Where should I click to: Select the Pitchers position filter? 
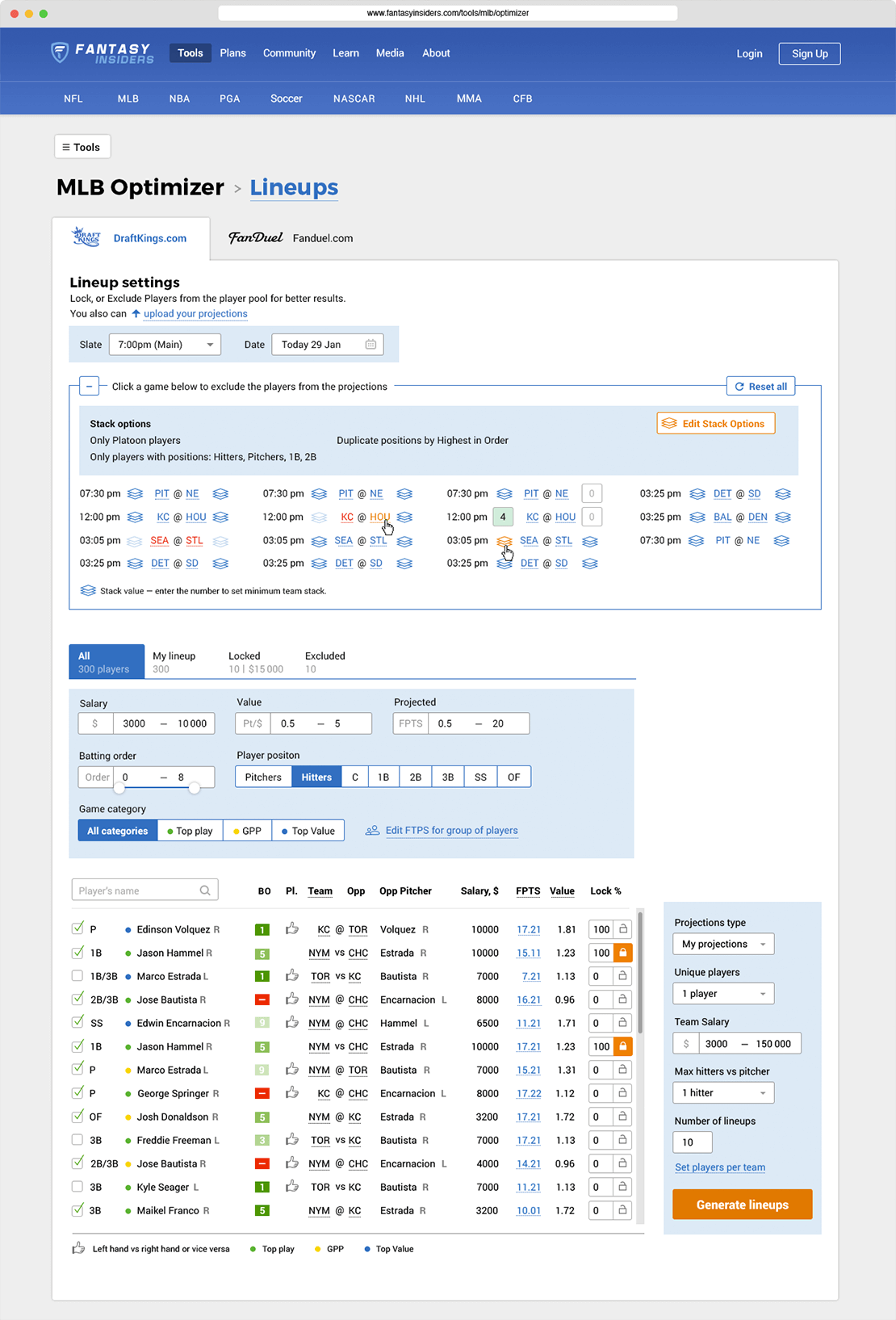(263, 777)
